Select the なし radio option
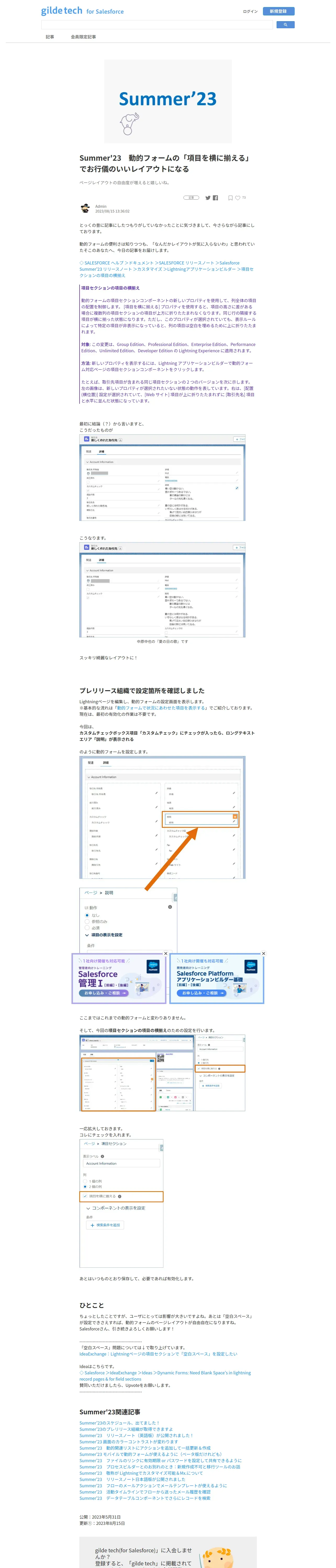336x1568 pixels. pyautogui.click(x=87, y=915)
